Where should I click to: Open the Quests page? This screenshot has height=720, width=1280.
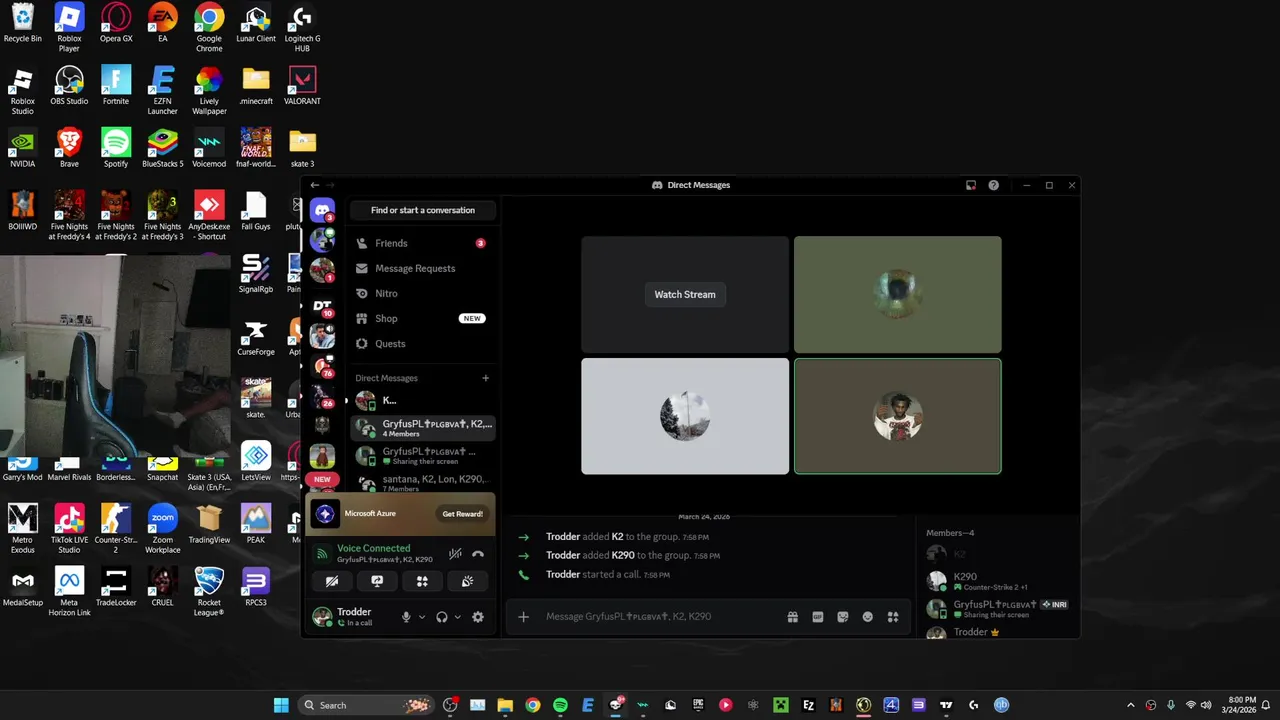pyautogui.click(x=422, y=343)
